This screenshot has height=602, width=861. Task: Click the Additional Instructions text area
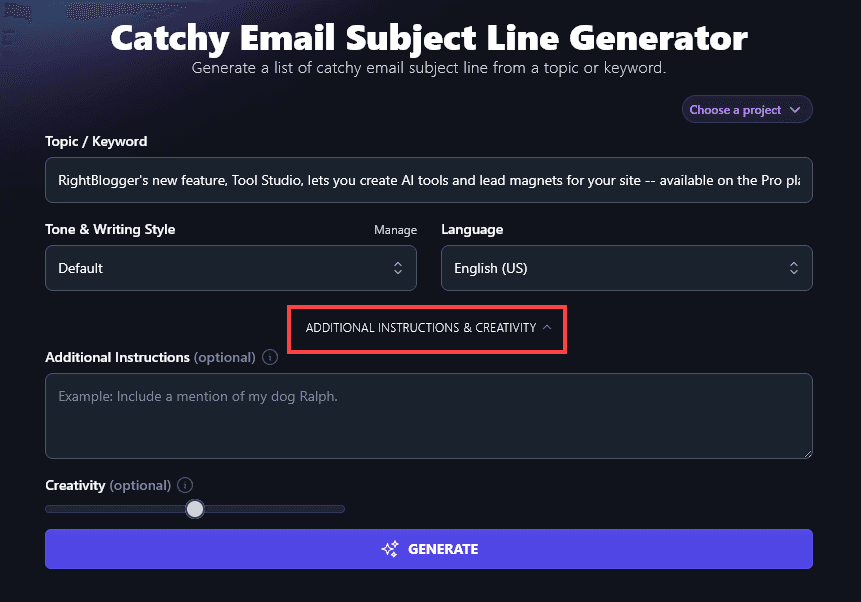(429, 415)
